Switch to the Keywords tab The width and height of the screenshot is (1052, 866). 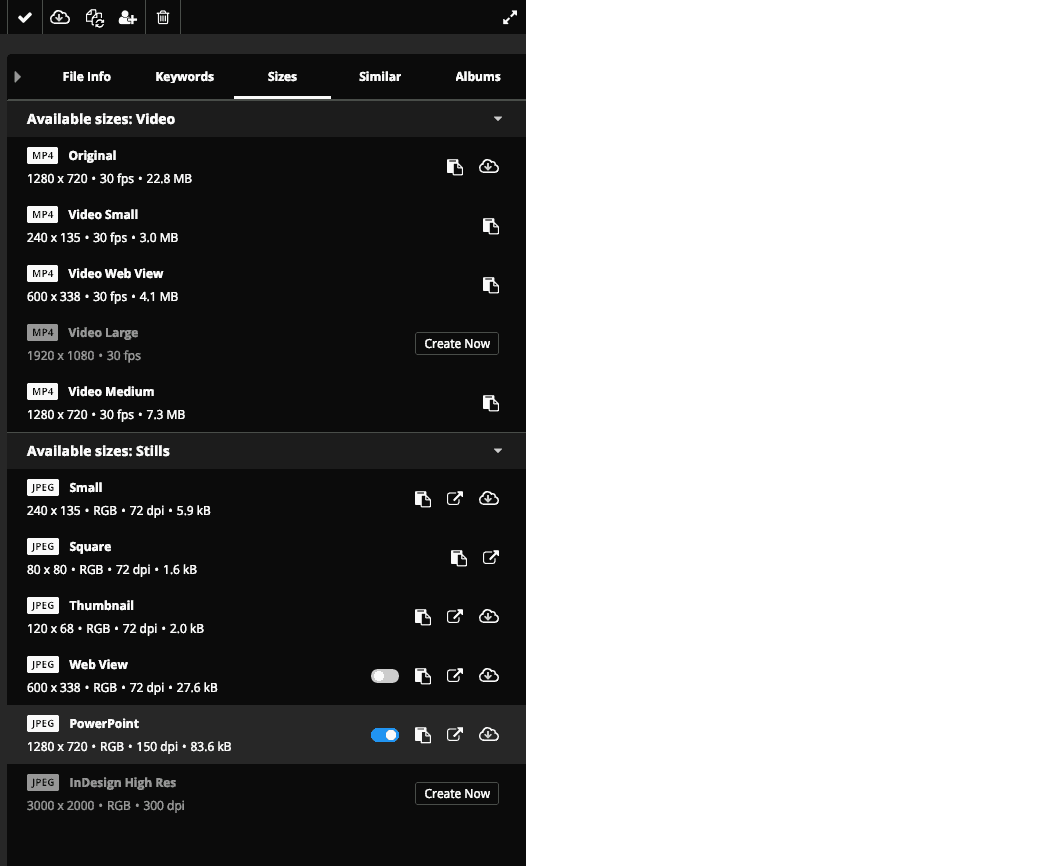coord(185,76)
